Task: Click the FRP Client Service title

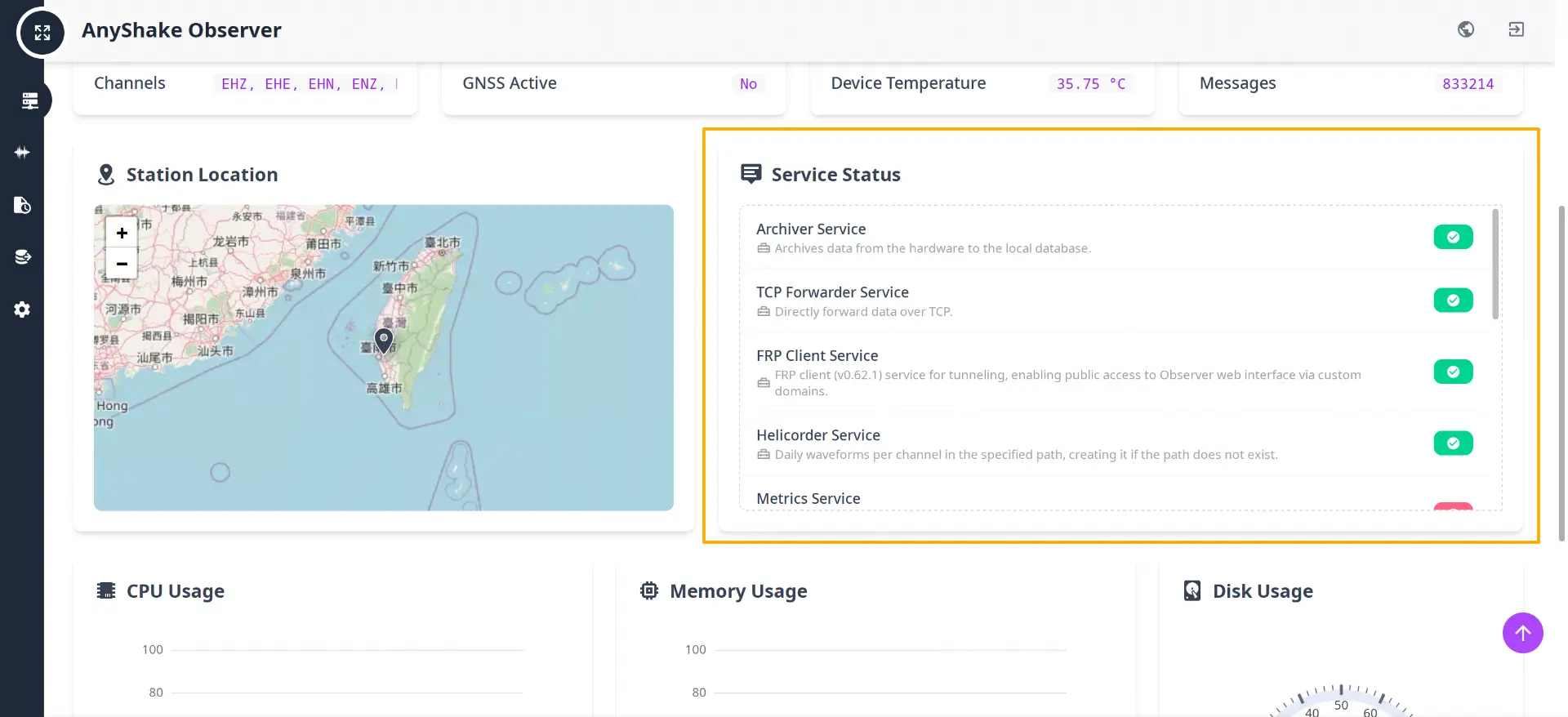Action: [x=817, y=355]
